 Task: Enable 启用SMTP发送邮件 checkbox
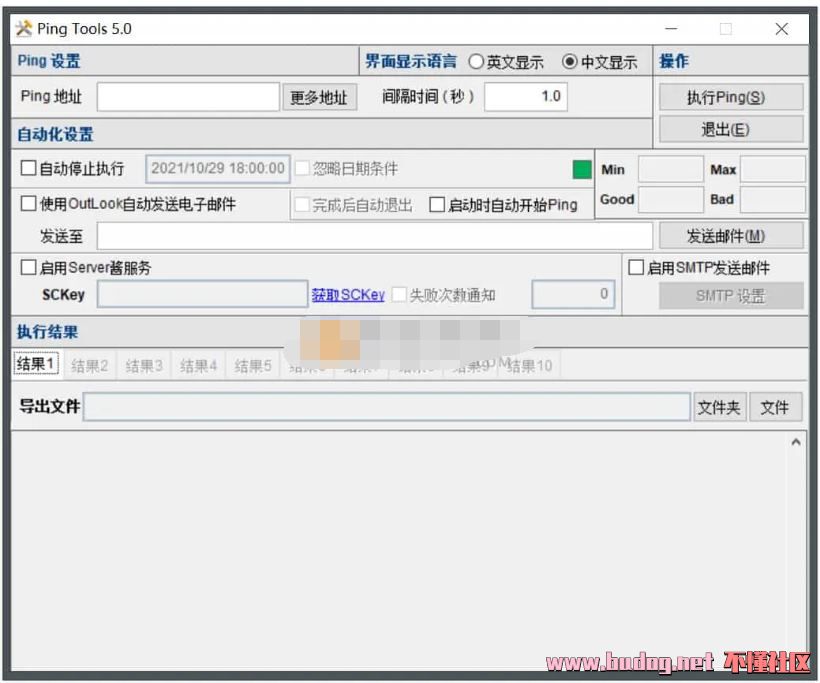click(x=636, y=268)
